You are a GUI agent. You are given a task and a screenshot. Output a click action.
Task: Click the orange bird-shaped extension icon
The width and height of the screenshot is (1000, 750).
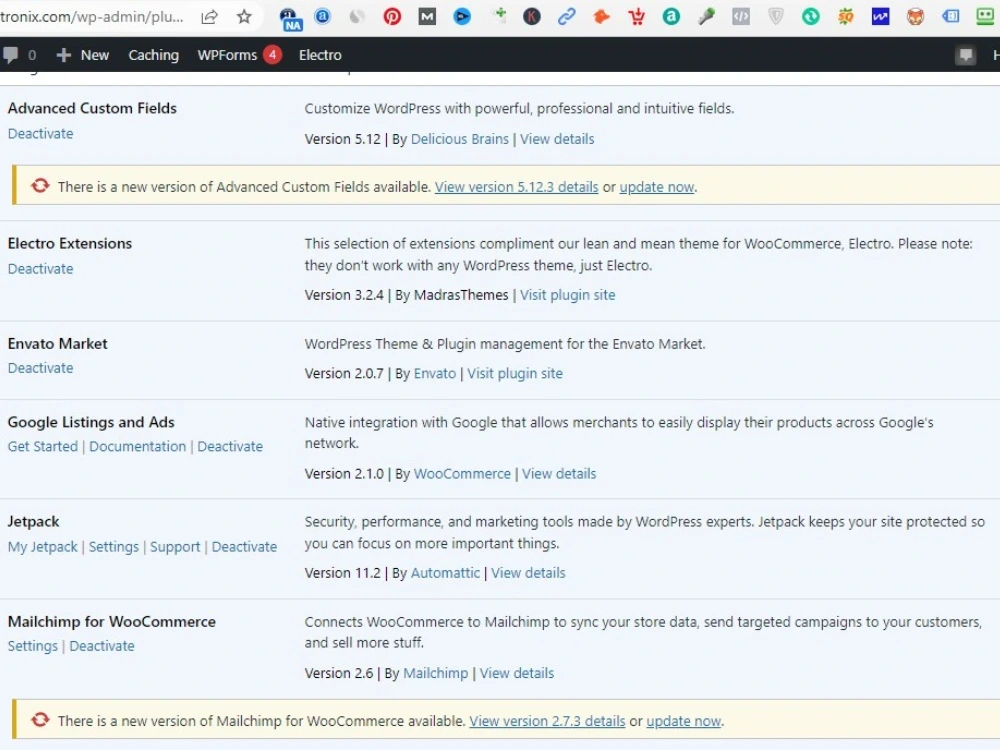601,17
